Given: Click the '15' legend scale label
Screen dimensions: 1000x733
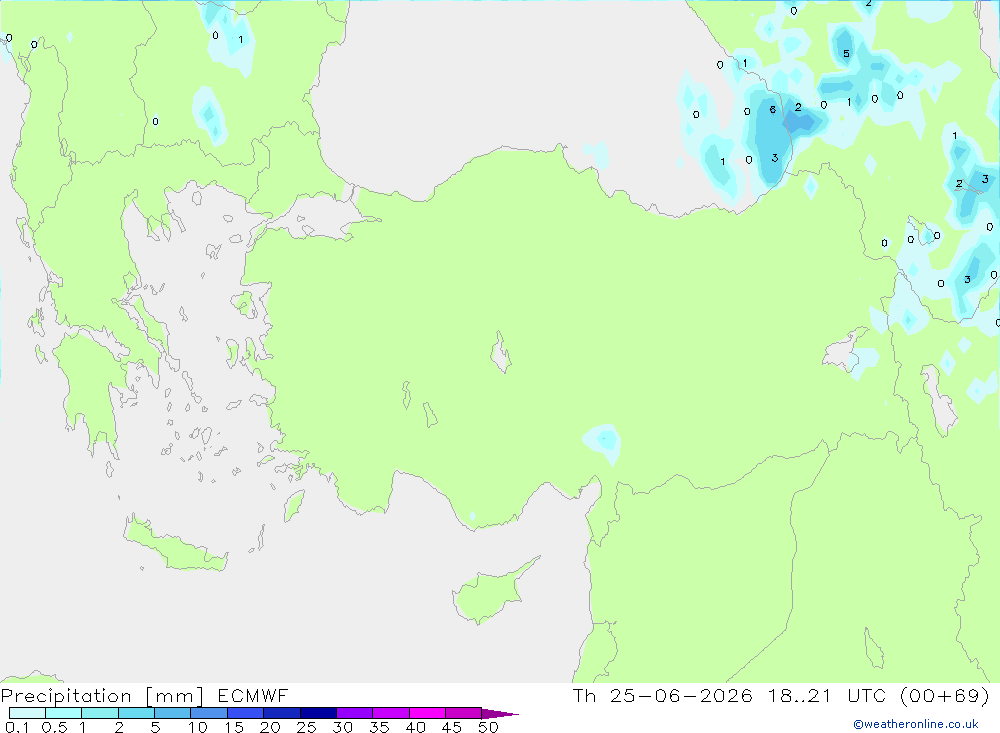Looking at the screenshot, I should coord(234,727).
